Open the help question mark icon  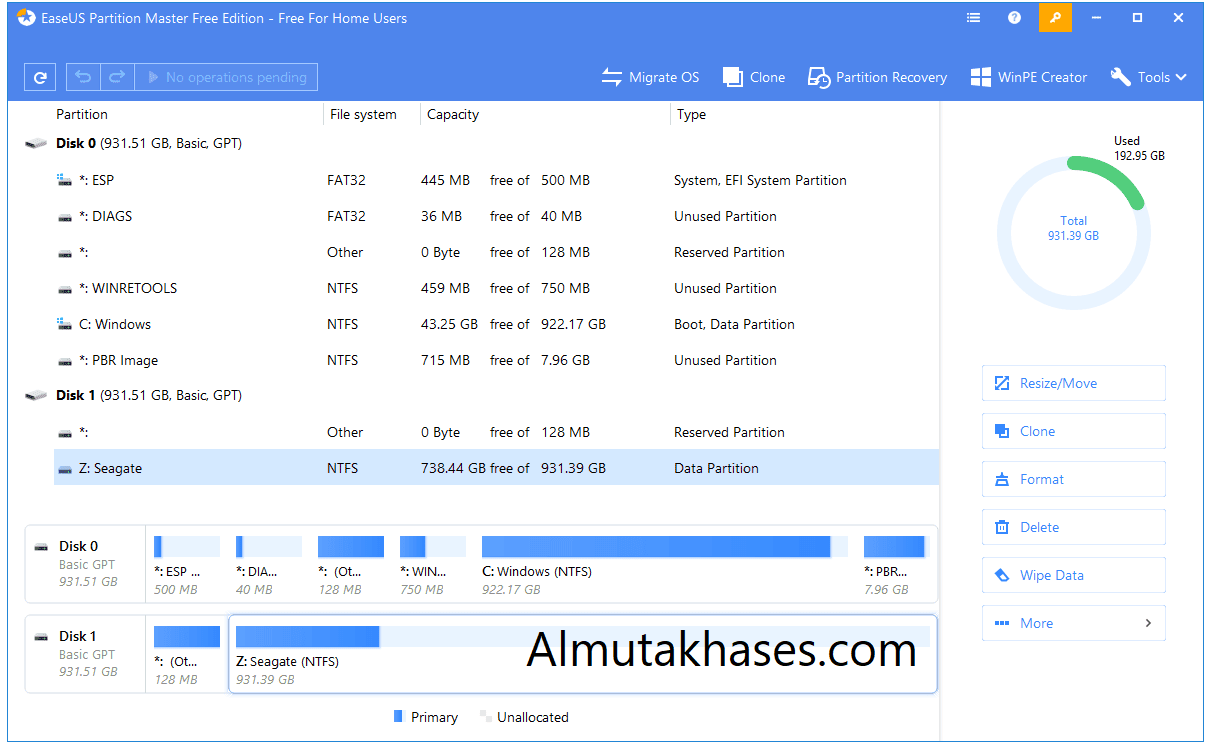(1014, 18)
